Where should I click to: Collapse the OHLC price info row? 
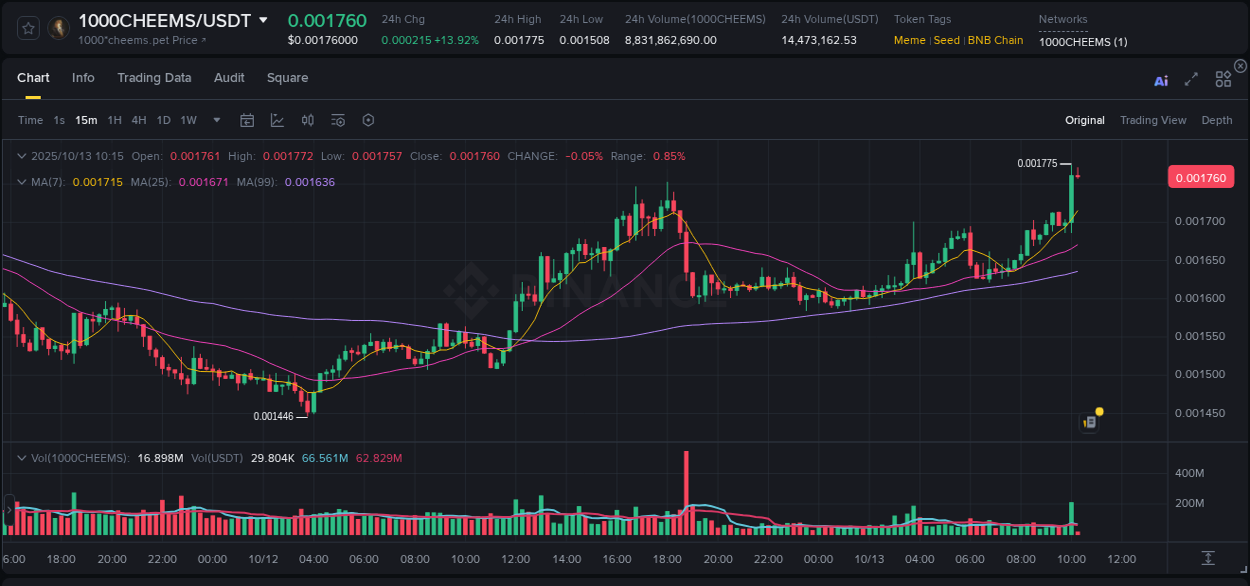(x=21, y=156)
